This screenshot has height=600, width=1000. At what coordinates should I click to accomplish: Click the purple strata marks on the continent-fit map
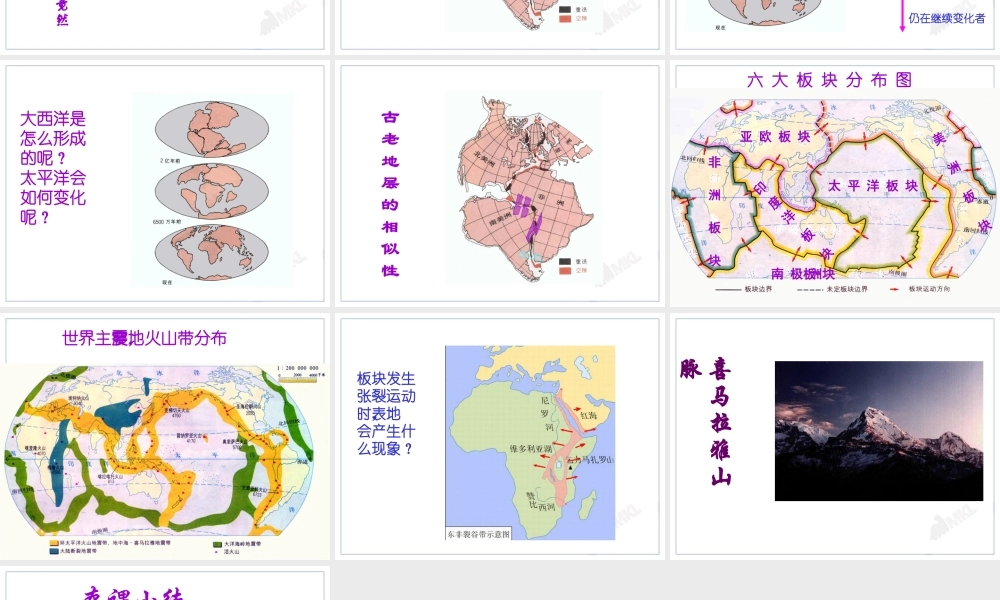click(529, 217)
